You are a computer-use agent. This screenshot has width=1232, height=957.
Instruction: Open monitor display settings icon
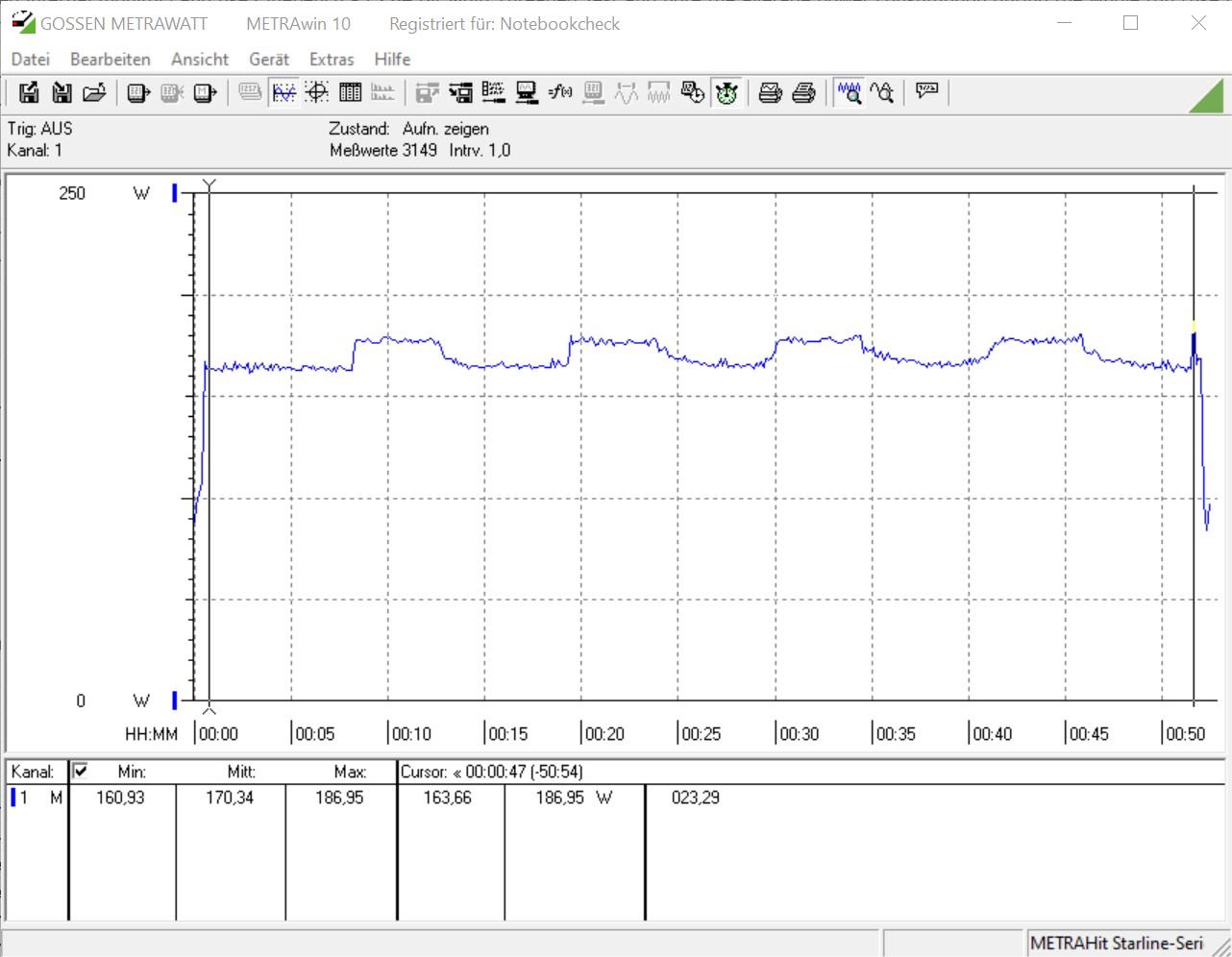527,92
